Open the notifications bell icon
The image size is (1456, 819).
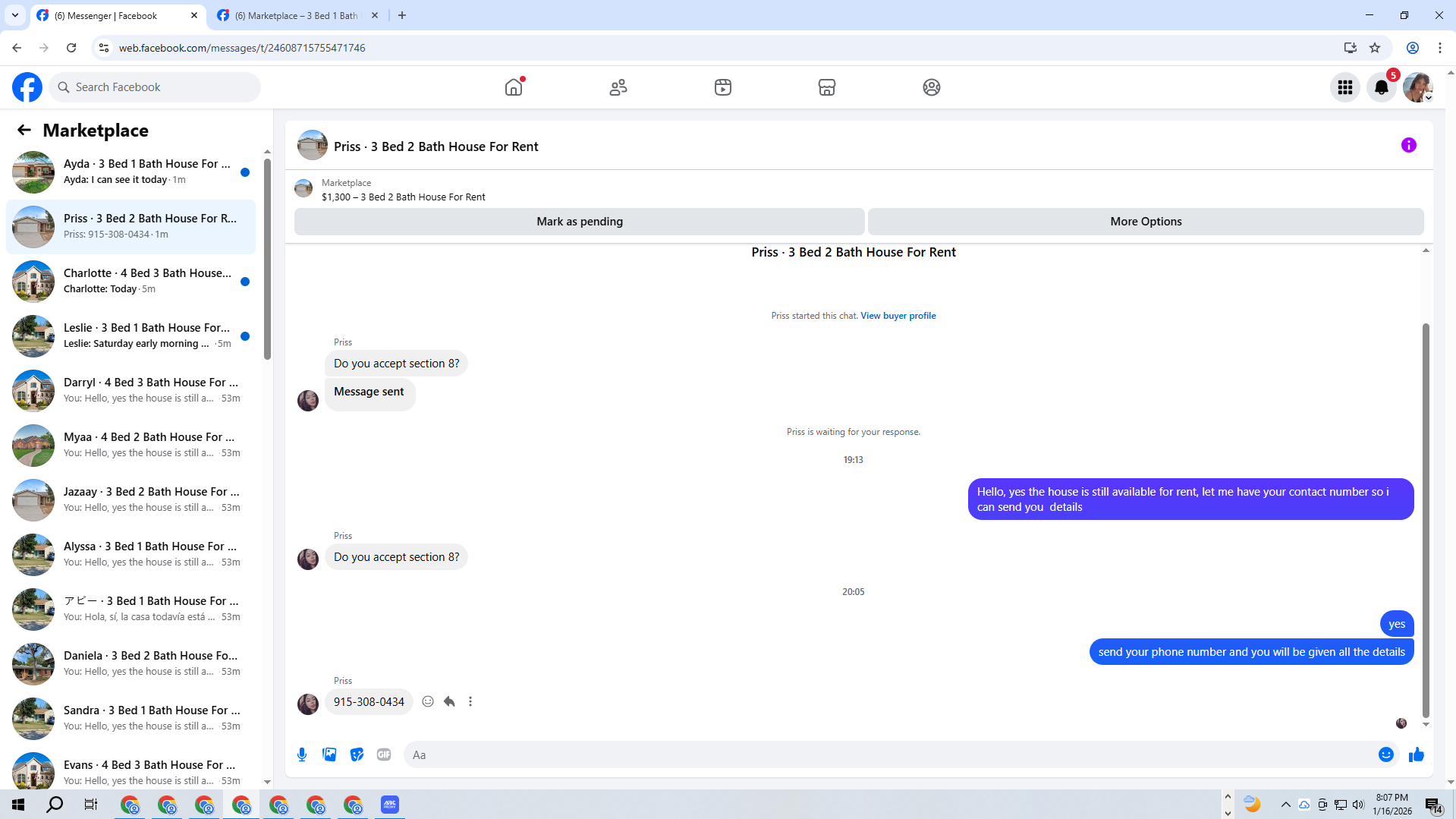click(1382, 87)
